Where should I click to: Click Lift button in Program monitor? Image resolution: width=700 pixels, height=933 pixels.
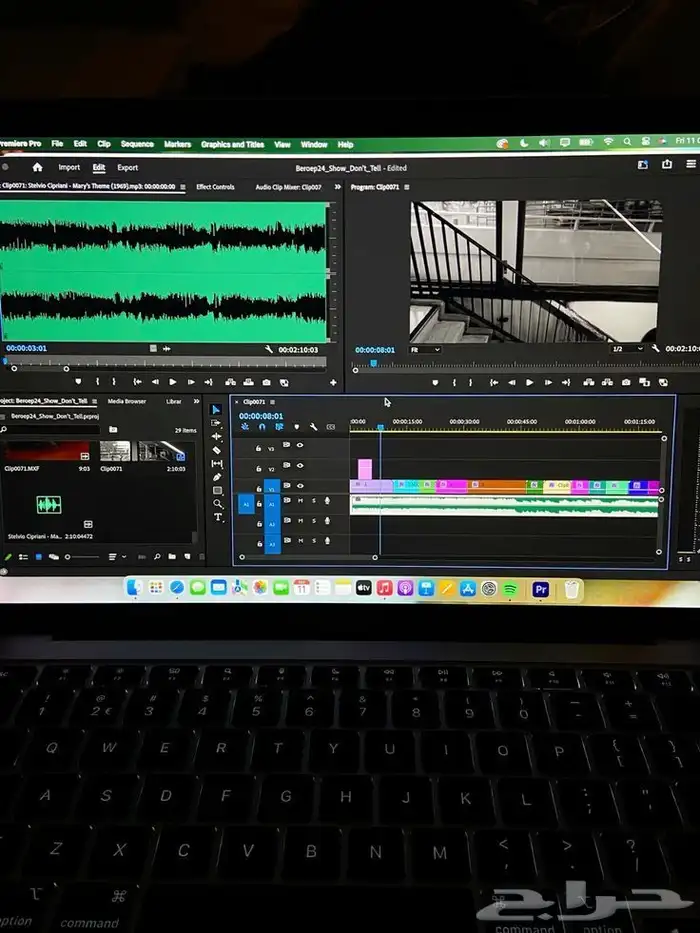pyautogui.click(x=589, y=382)
